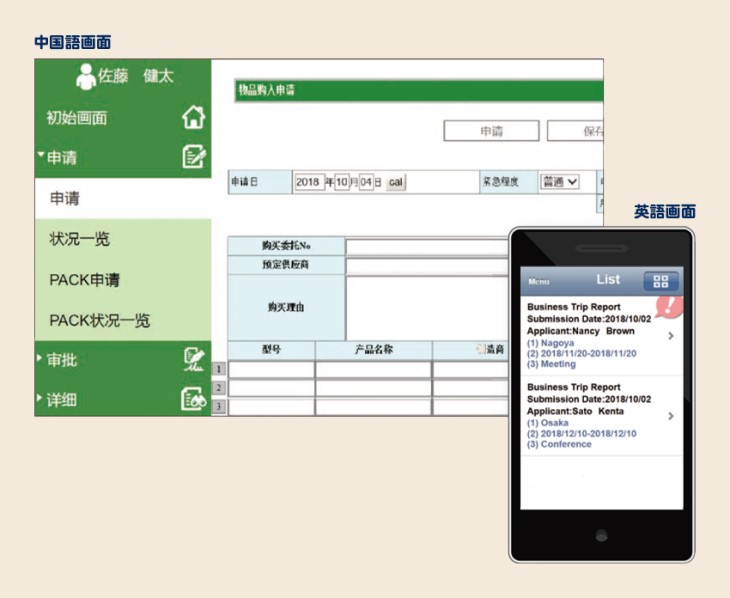
Task: Open Nancy Brown's Business Trip Report entry
Action: coord(600,335)
